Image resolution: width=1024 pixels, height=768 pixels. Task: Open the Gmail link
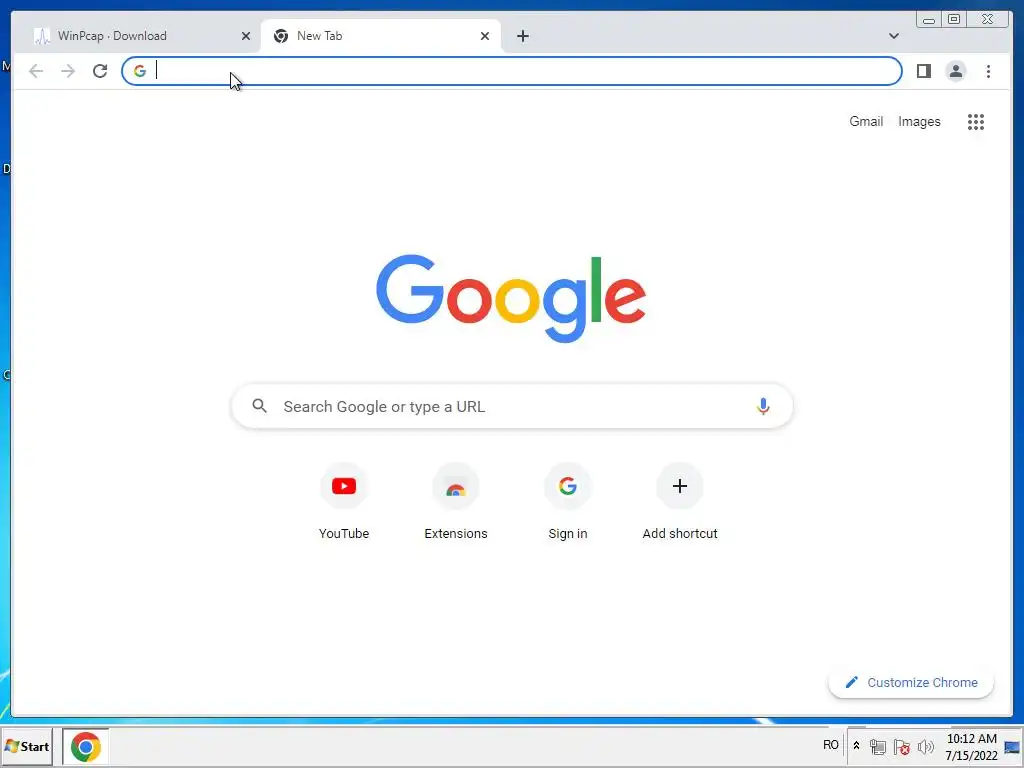coord(866,121)
